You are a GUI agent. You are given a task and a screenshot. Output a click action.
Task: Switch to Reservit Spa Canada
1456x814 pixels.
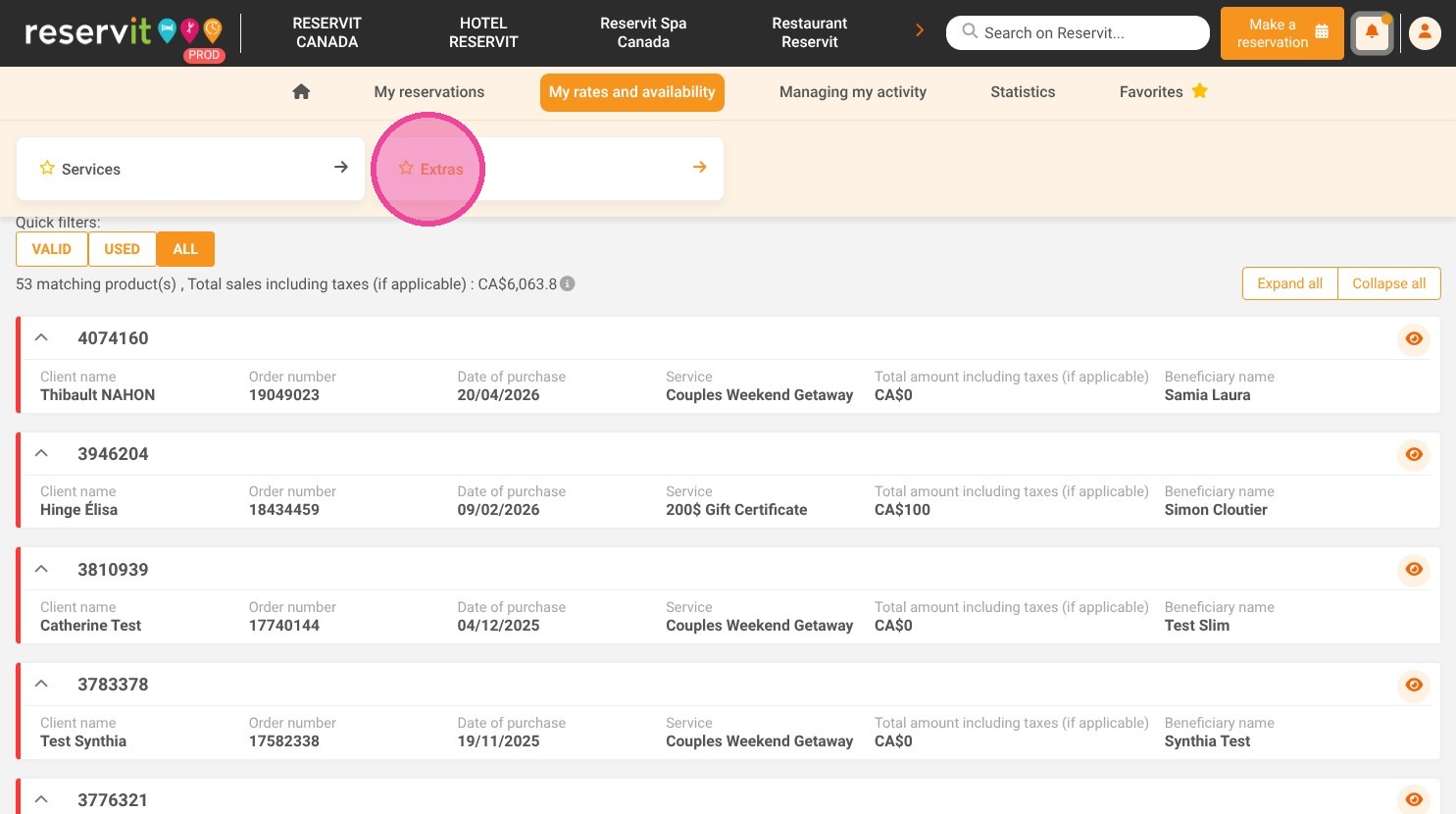click(643, 32)
